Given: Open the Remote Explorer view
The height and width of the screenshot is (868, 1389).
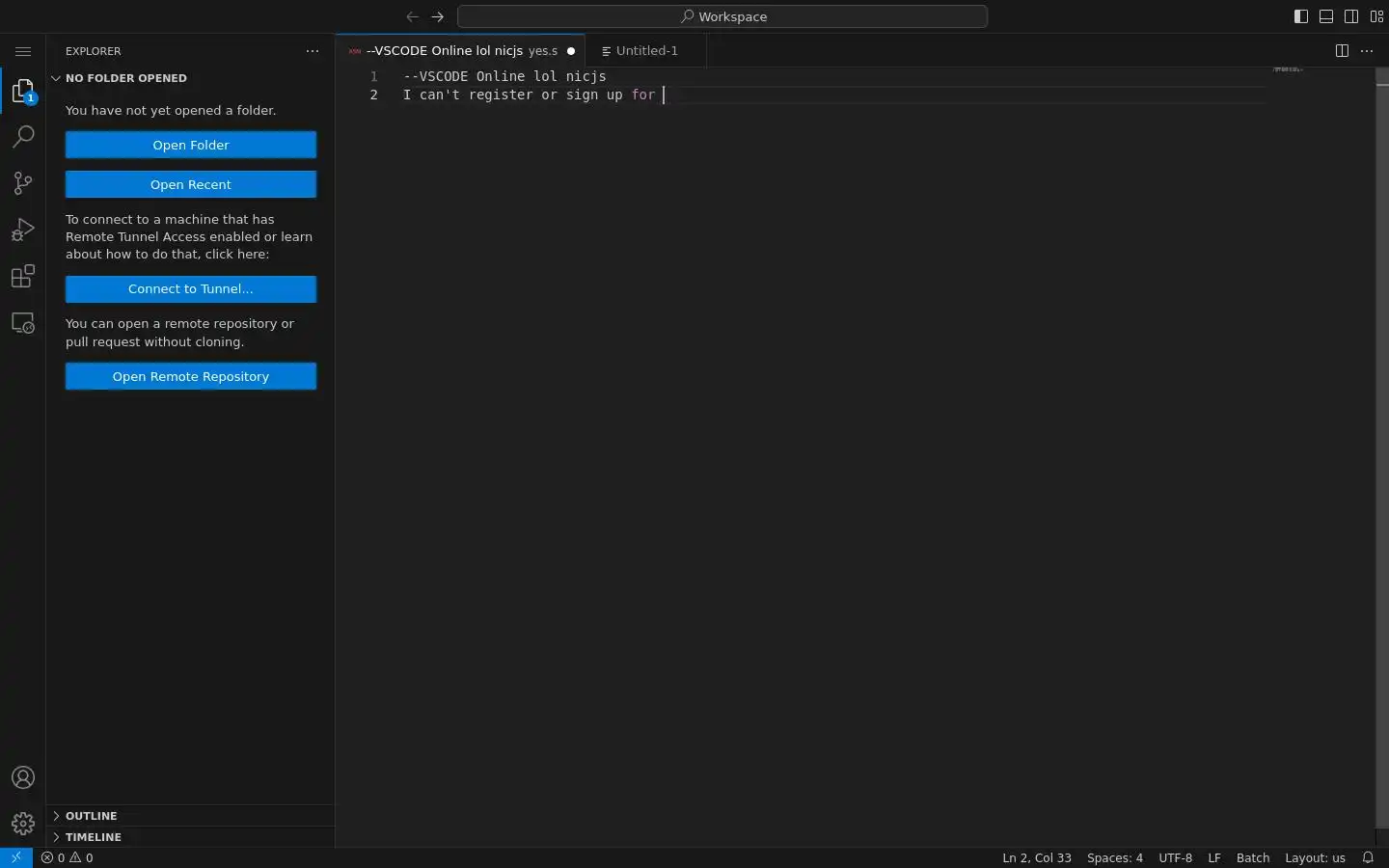Looking at the screenshot, I should (23, 323).
